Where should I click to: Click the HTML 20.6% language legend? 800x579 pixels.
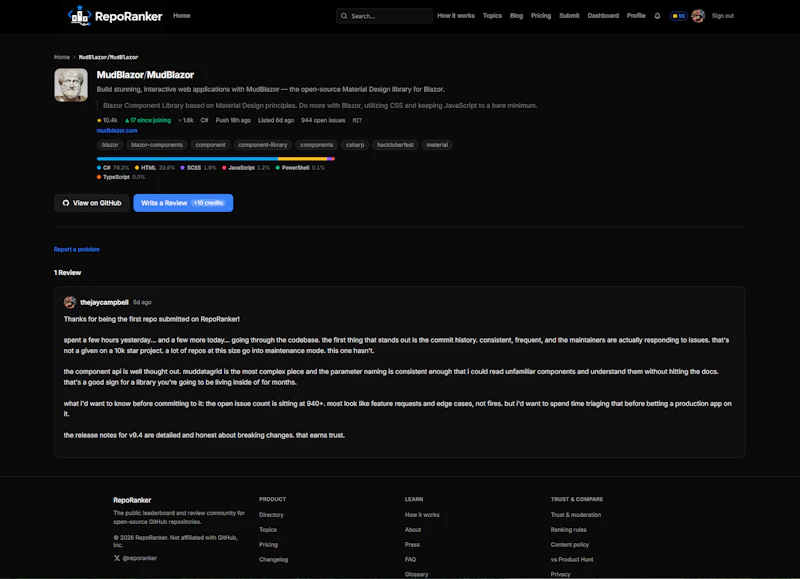(x=155, y=168)
